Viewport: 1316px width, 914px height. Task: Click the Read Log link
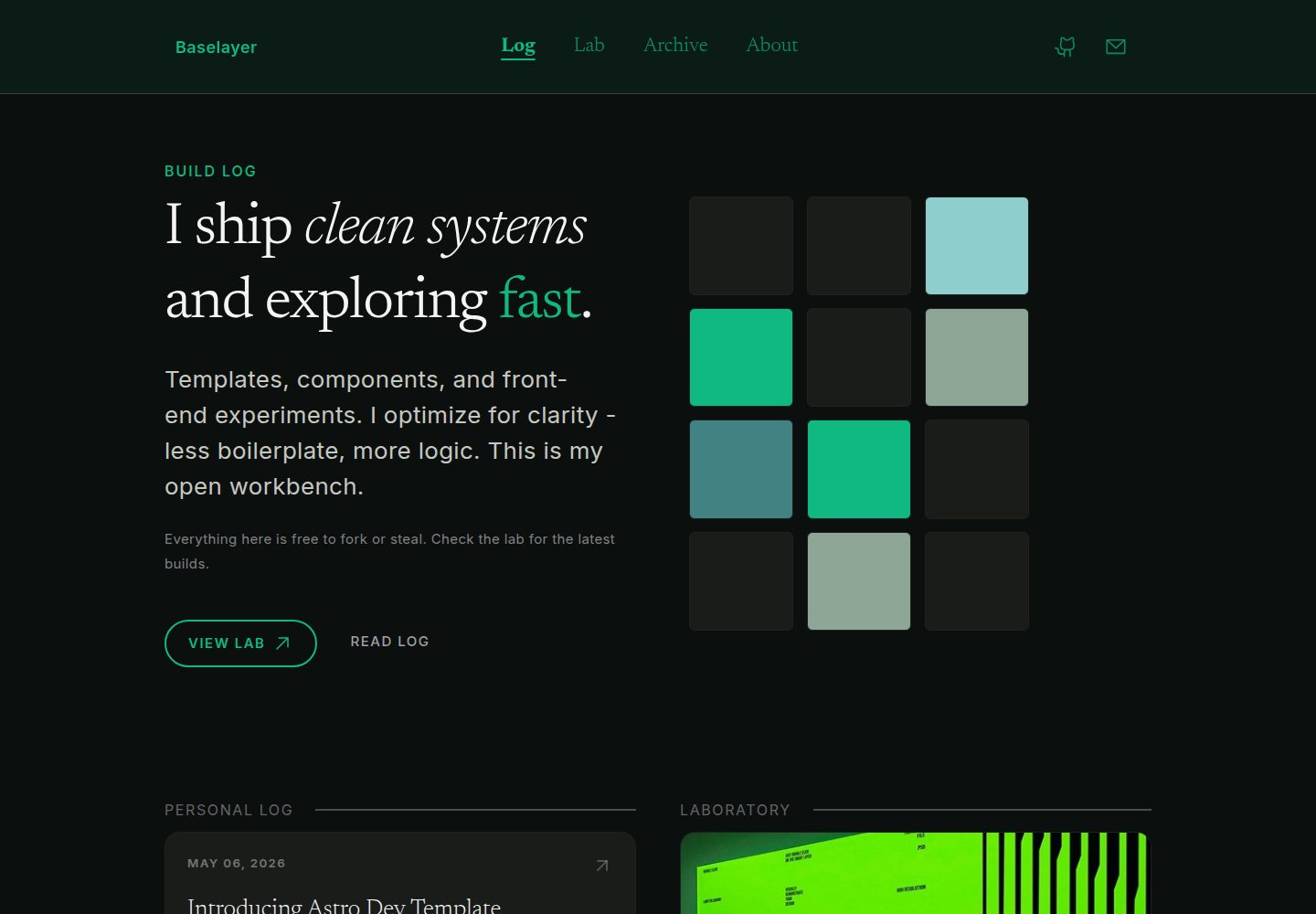tap(390, 642)
